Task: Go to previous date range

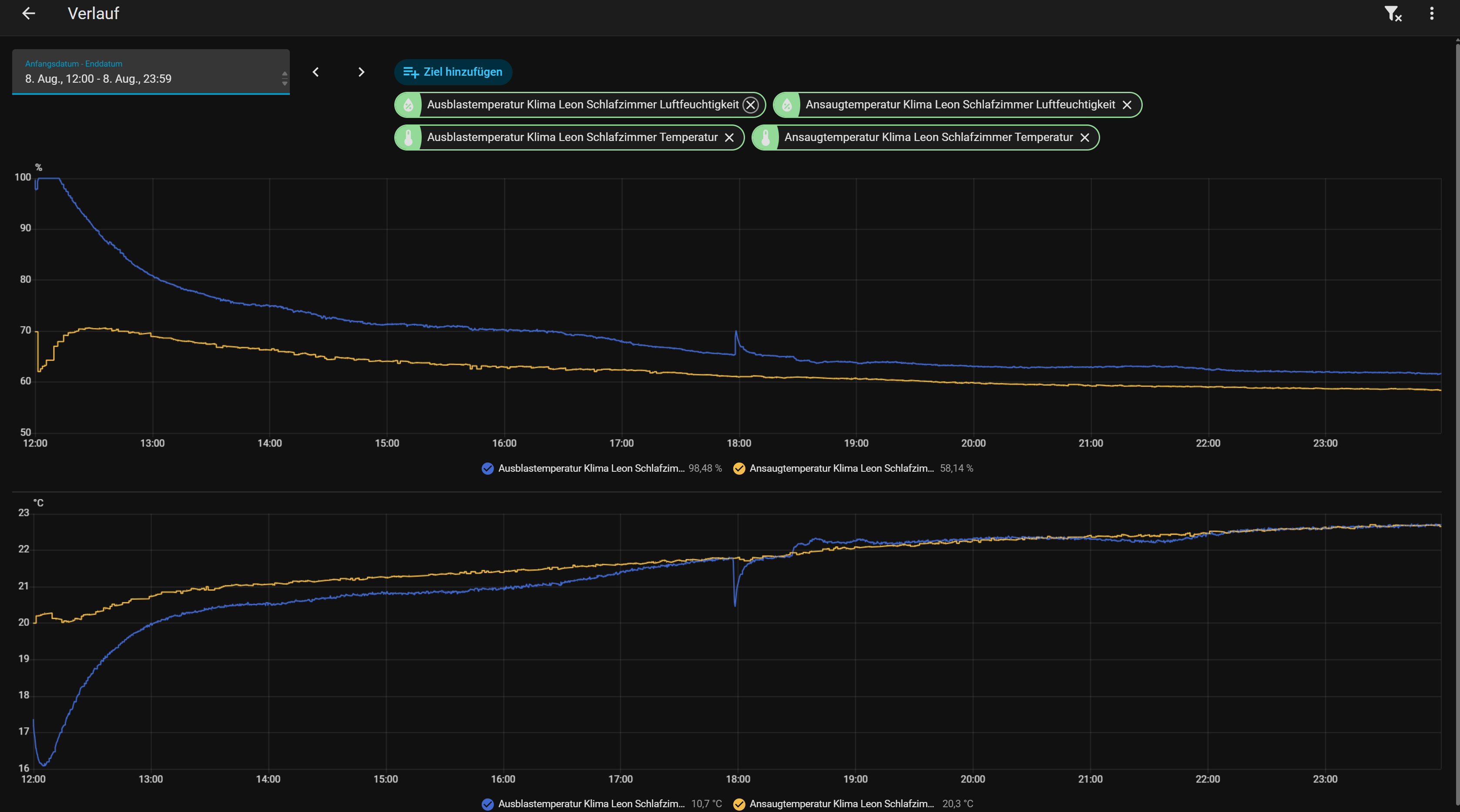Action: tap(315, 72)
